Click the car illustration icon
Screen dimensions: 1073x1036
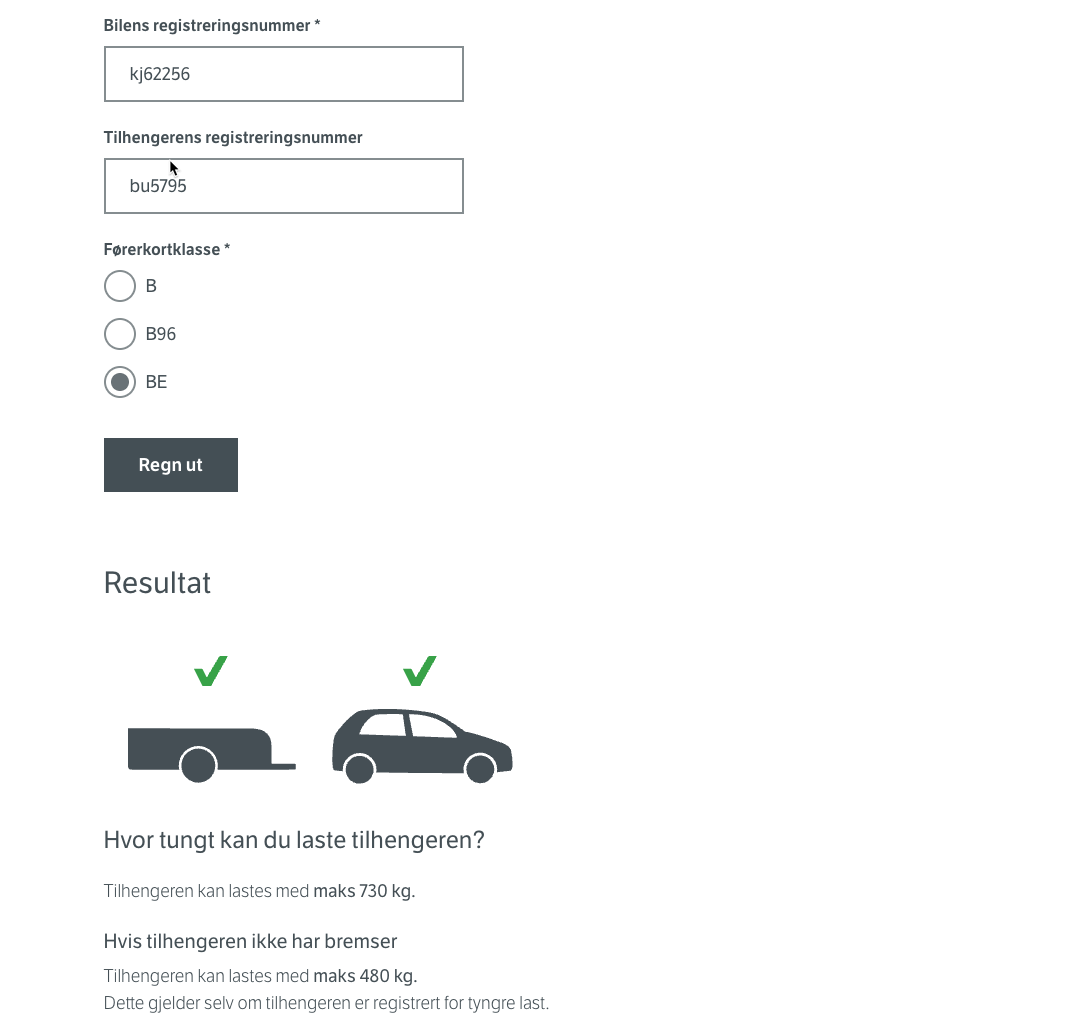(x=422, y=746)
